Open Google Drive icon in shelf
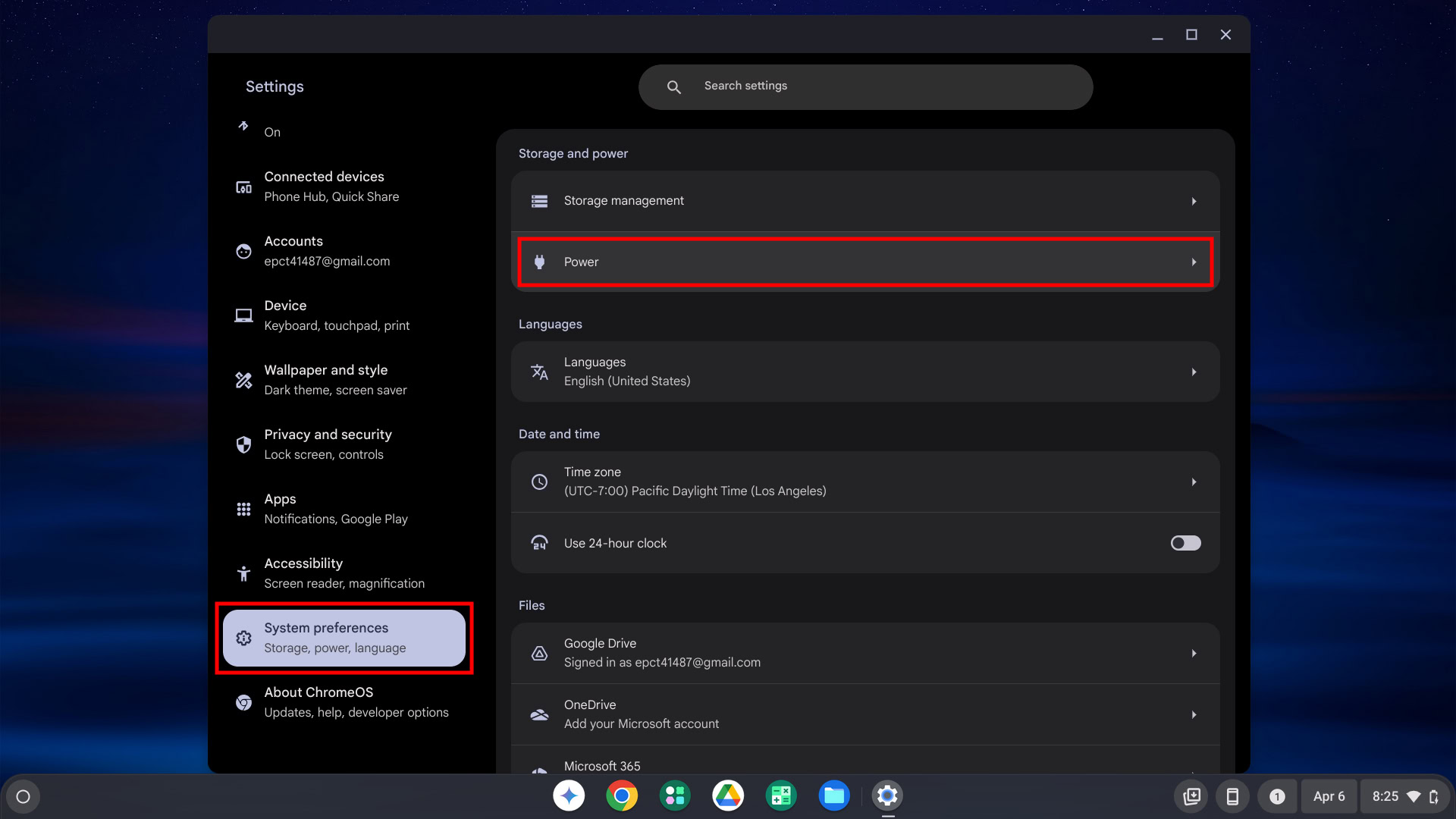This screenshot has width=1456, height=819. click(x=728, y=795)
